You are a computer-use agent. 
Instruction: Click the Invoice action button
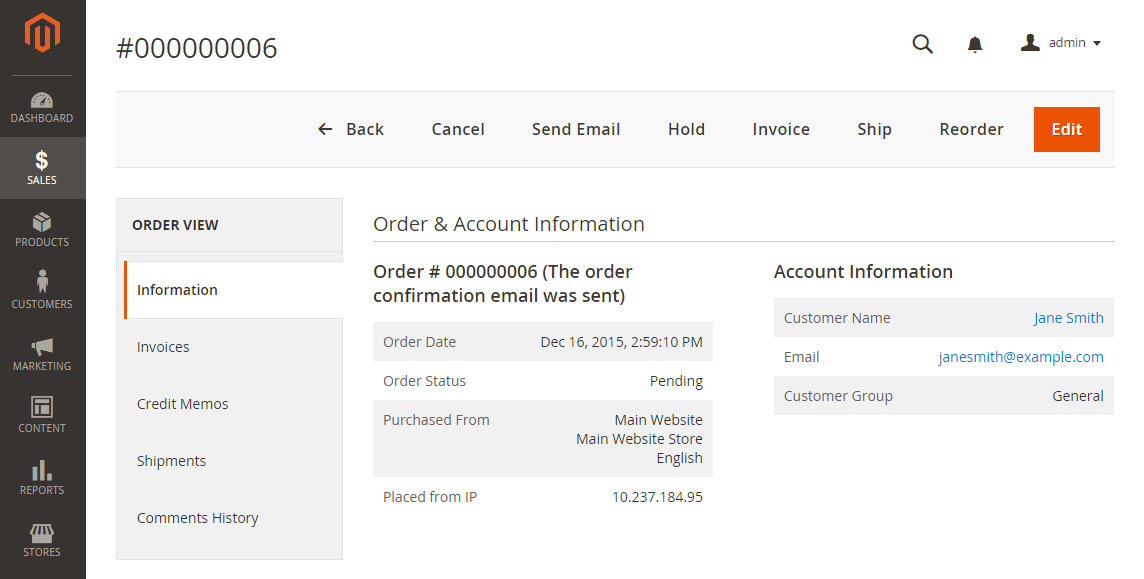[x=781, y=129]
